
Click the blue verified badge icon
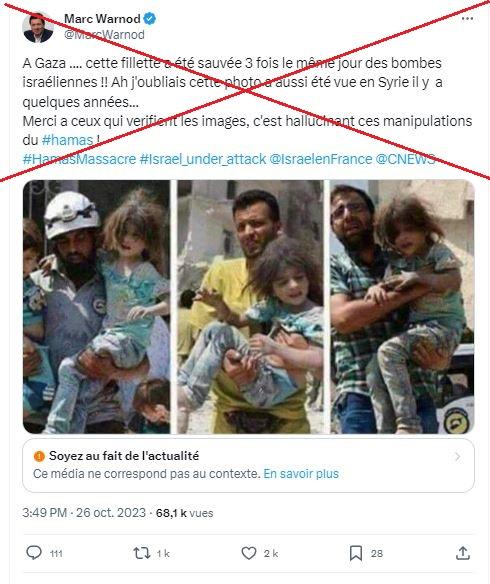click(150, 19)
